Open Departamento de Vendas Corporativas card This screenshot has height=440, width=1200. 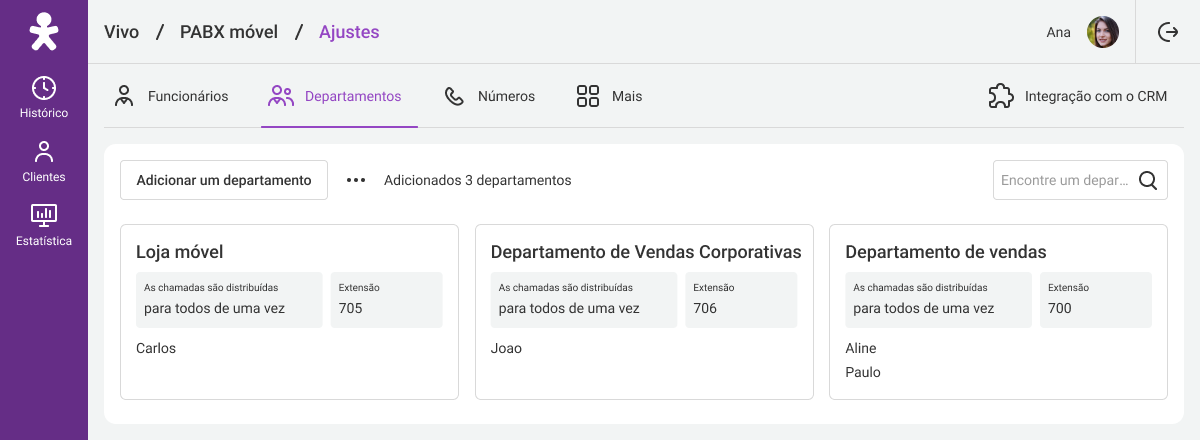click(644, 312)
